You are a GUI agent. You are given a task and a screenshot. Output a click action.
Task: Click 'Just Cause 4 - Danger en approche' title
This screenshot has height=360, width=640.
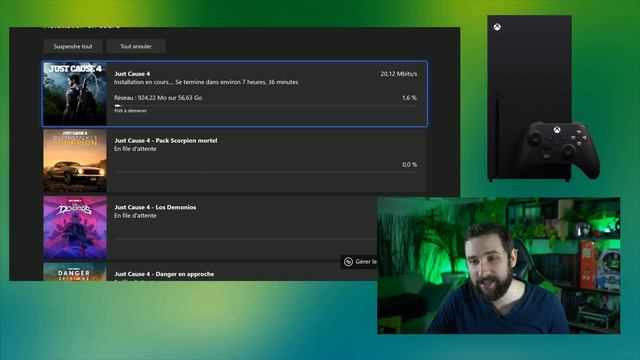pos(164,274)
